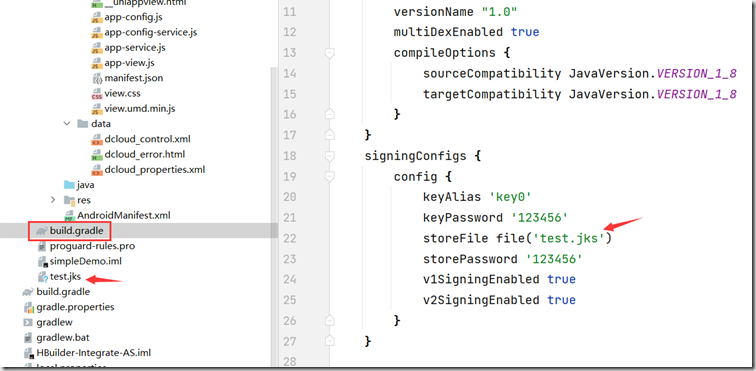The height and width of the screenshot is (371, 756).
Task: Click the res folder icon
Action: click(x=69, y=200)
